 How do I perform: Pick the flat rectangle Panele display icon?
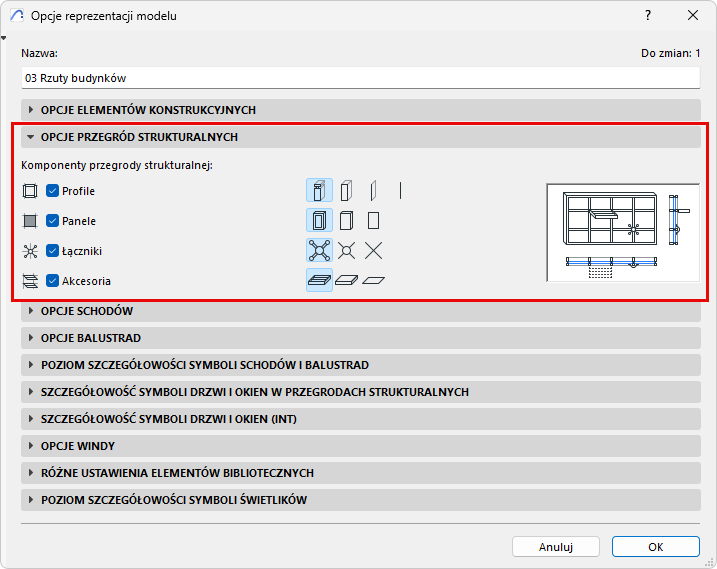[x=373, y=220]
